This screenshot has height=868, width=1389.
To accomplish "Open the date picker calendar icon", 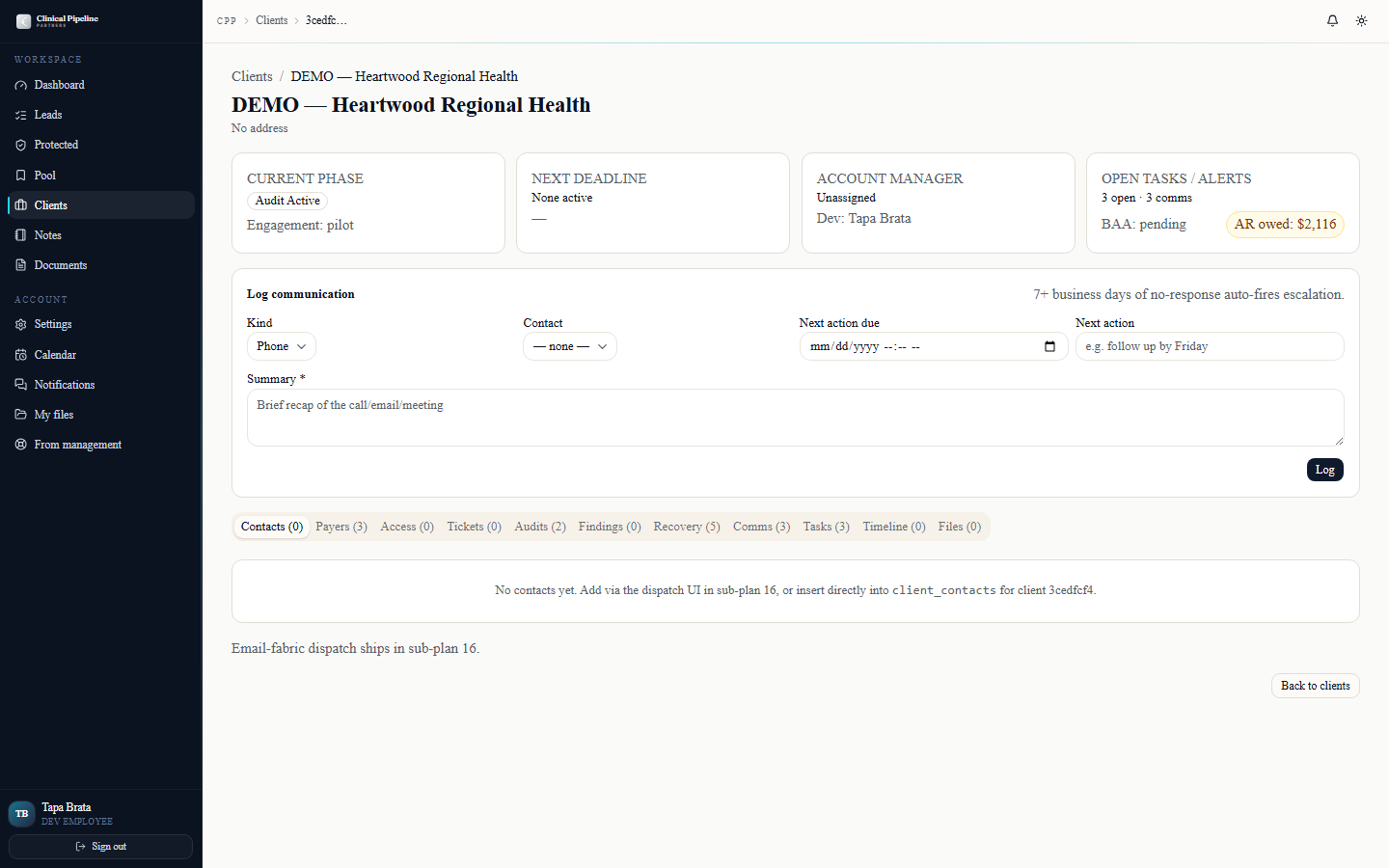I will pos(1049,346).
